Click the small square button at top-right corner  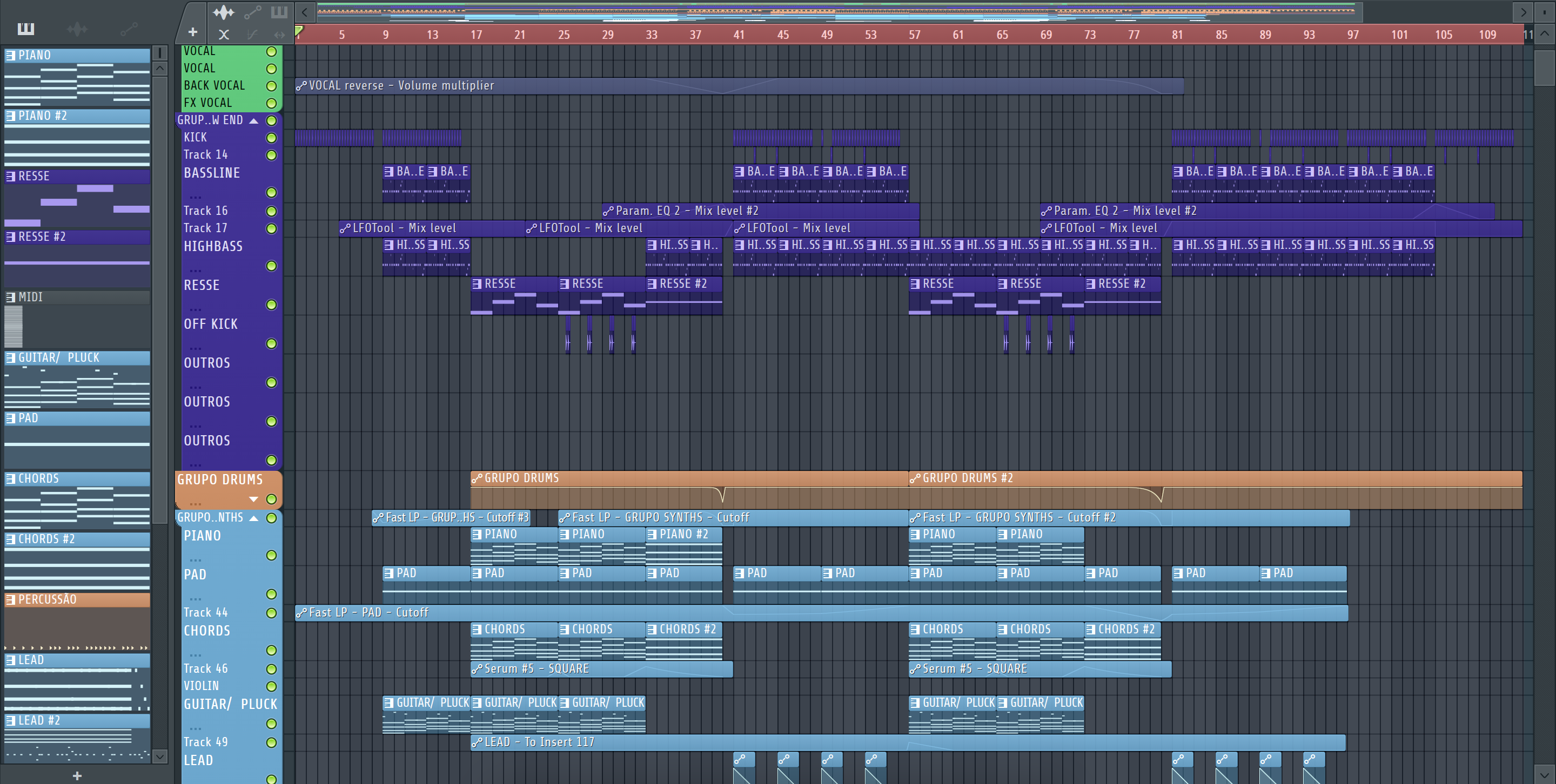point(1544,11)
